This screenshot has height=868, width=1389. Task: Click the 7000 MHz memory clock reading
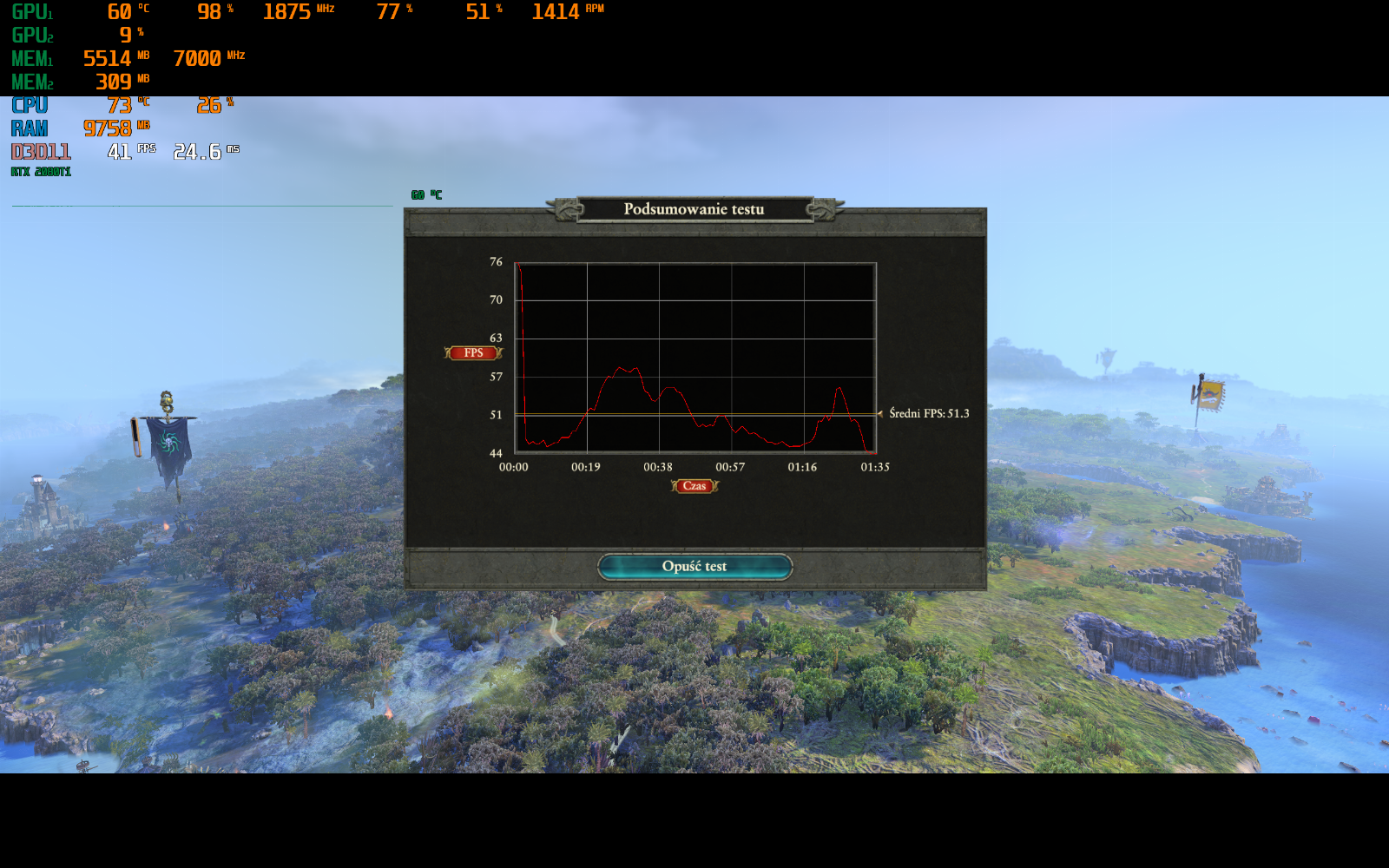(x=209, y=59)
